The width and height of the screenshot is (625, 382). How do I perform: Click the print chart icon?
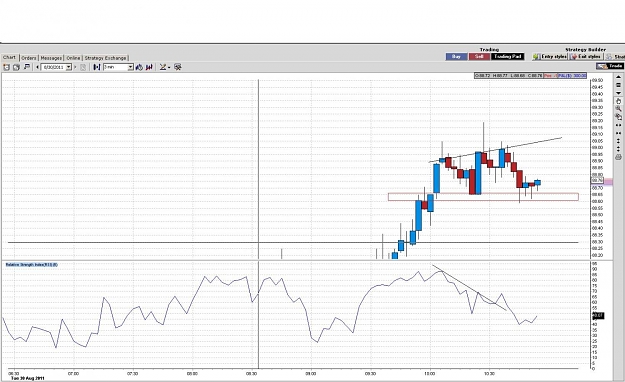point(618,157)
